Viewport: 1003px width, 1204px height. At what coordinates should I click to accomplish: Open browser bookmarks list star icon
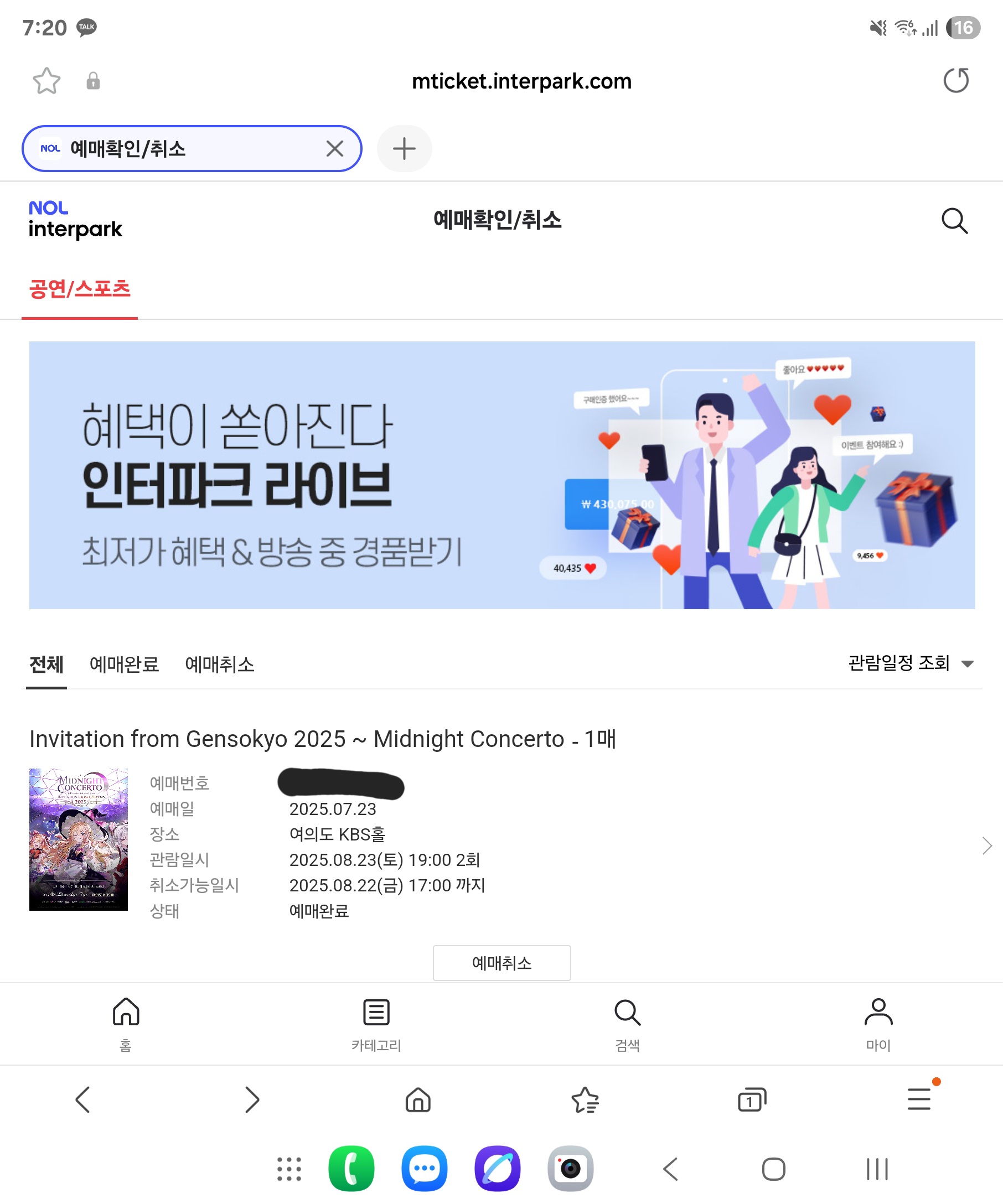pos(586,1099)
